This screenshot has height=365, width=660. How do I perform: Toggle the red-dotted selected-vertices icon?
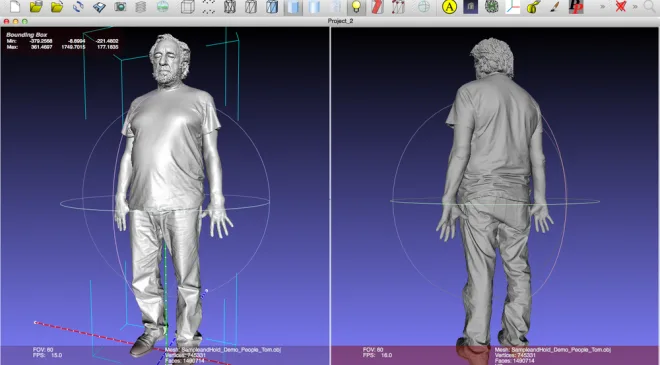[x=398, y=7]
